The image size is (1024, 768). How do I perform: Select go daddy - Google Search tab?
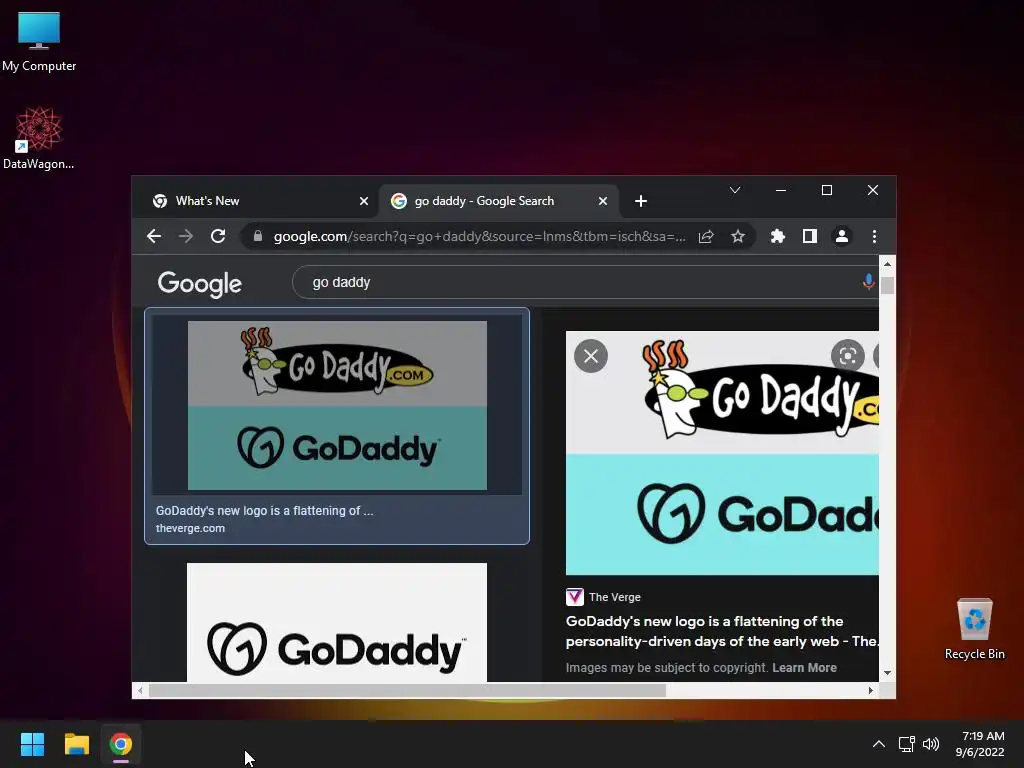pos(498,201)
